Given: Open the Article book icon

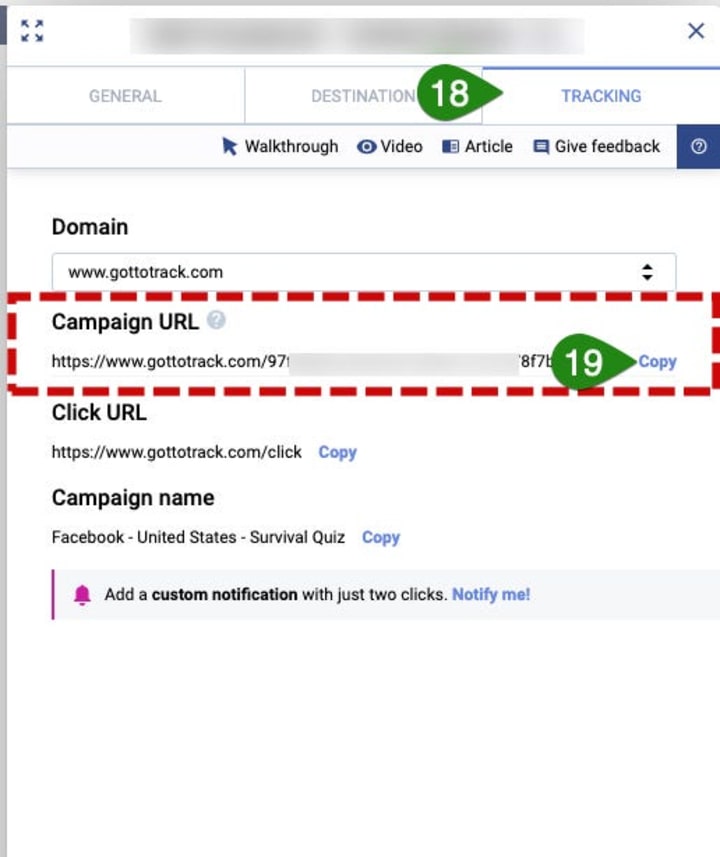Looking at the screenshot, I should tap(450, 146).
